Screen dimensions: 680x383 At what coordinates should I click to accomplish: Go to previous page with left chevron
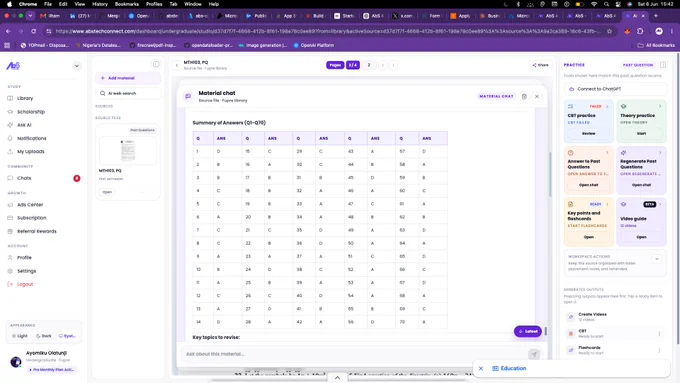point(382,65)
